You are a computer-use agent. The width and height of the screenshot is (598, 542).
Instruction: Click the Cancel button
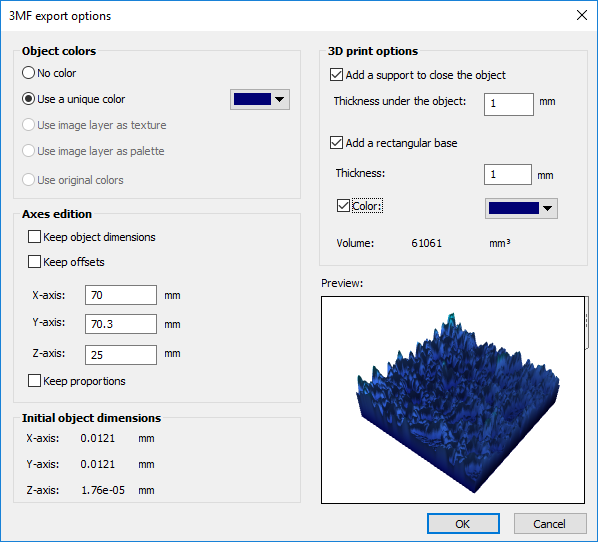pyautogui.click(x=550, y=524)
